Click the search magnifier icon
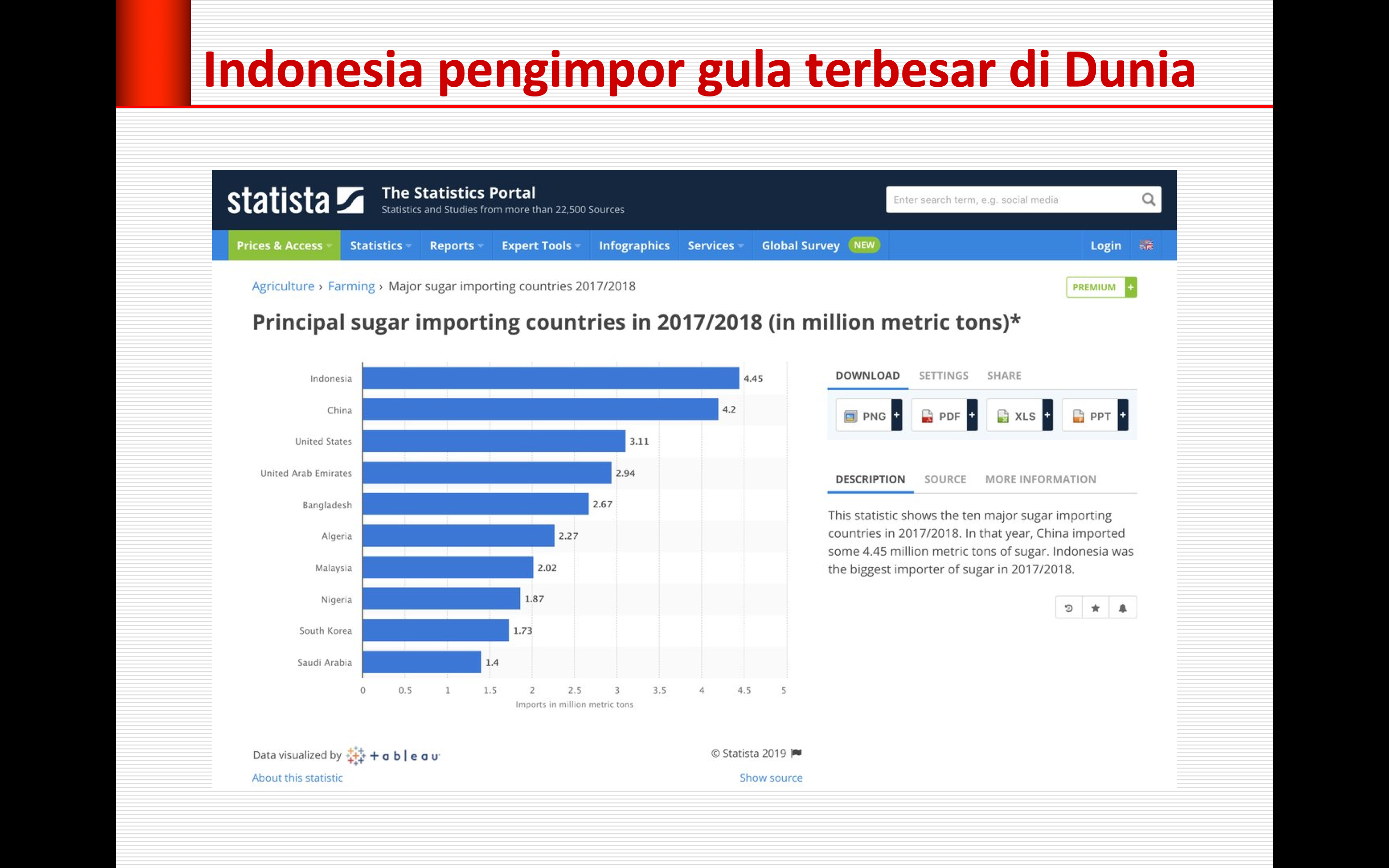 point(1148,199)
